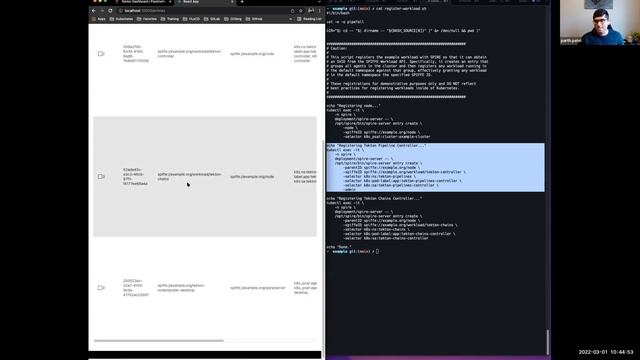
Task: Click the row icon for the spireserver entry
Action: (101, 288)
